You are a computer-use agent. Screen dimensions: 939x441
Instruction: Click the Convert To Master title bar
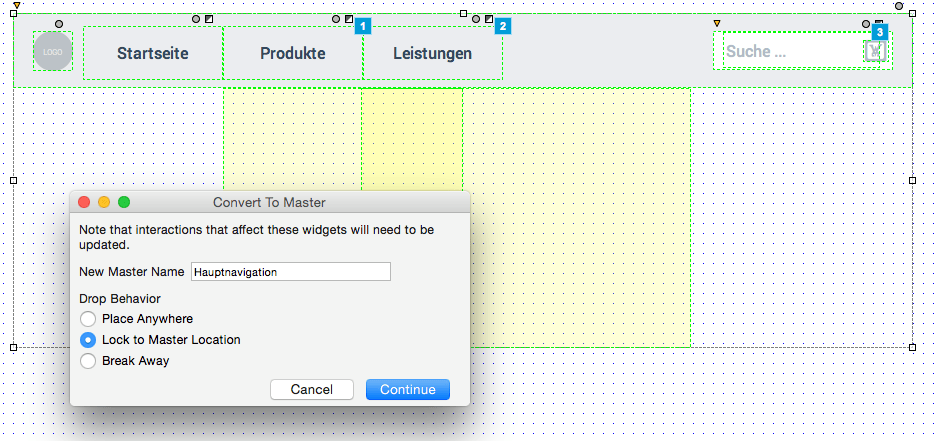[269, 202]
